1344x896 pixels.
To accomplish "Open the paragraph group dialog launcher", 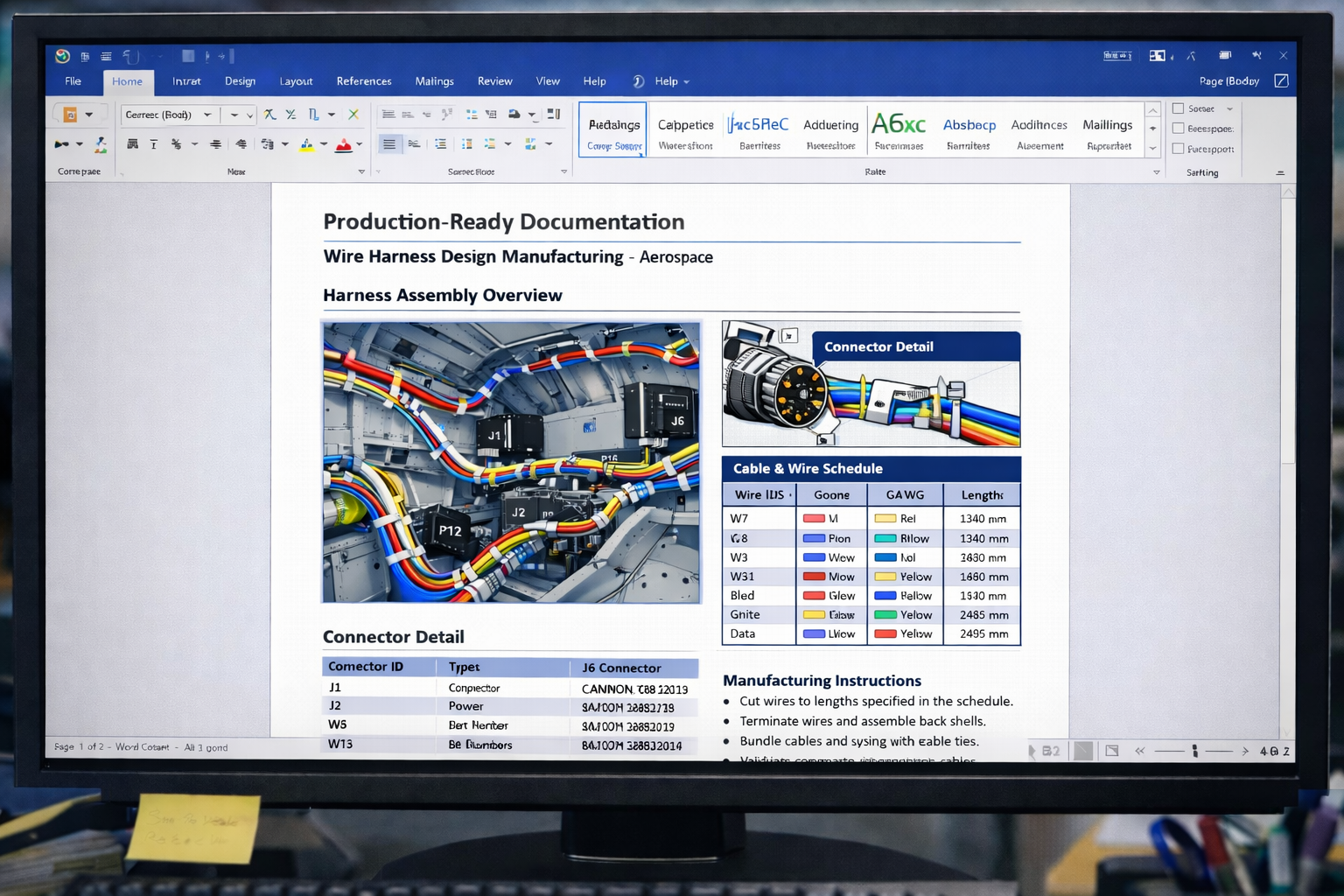I will click(x=563, y=172).
